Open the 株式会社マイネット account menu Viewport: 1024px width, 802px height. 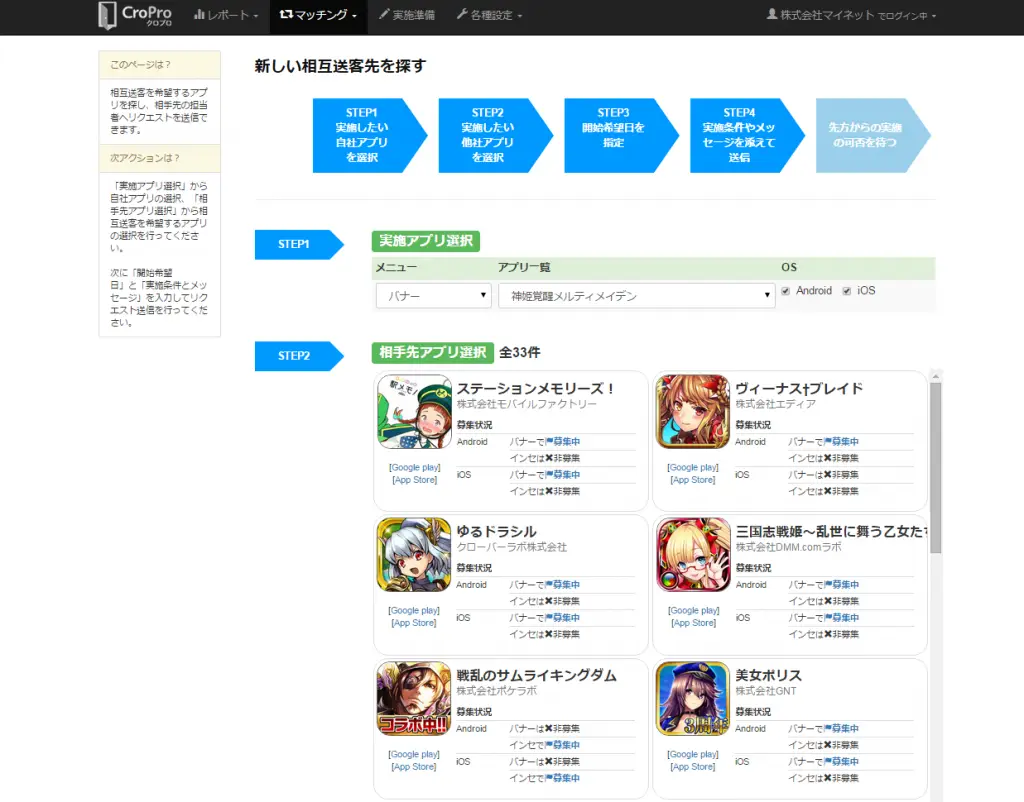click(851, 15)
